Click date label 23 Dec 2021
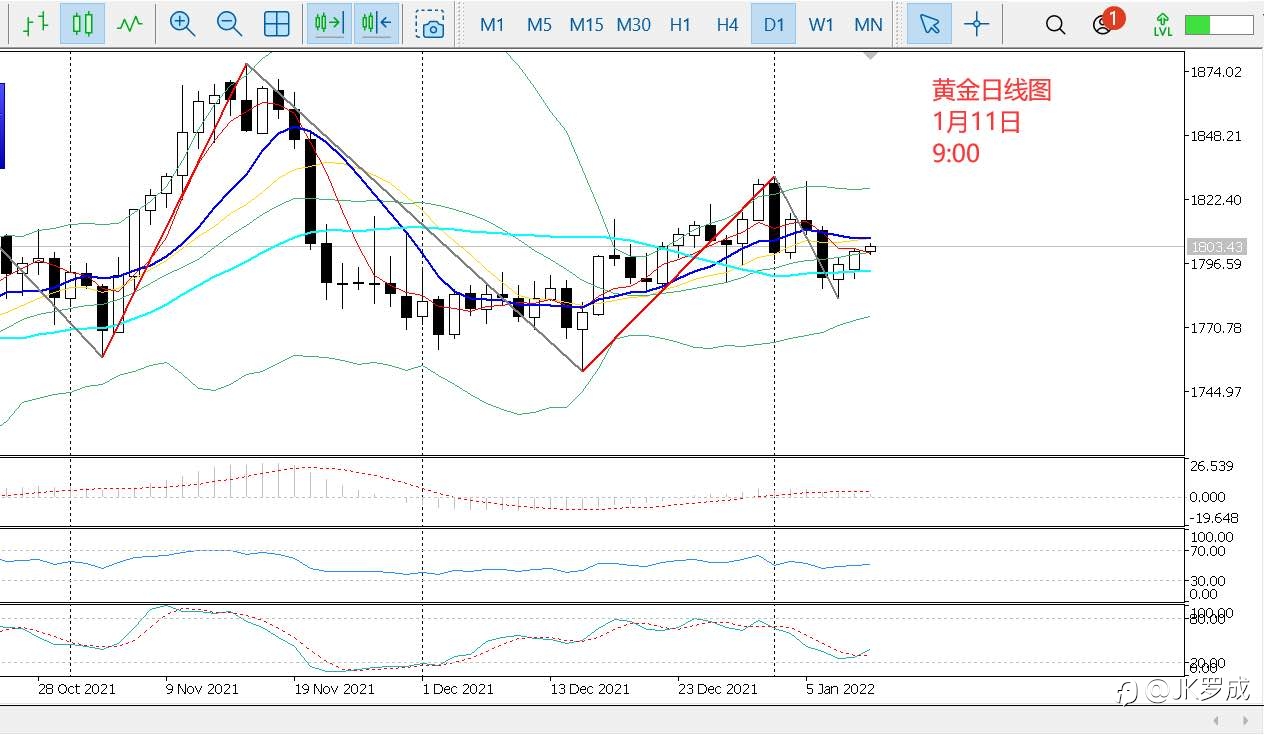1264x735 pixels. point(717,689)
